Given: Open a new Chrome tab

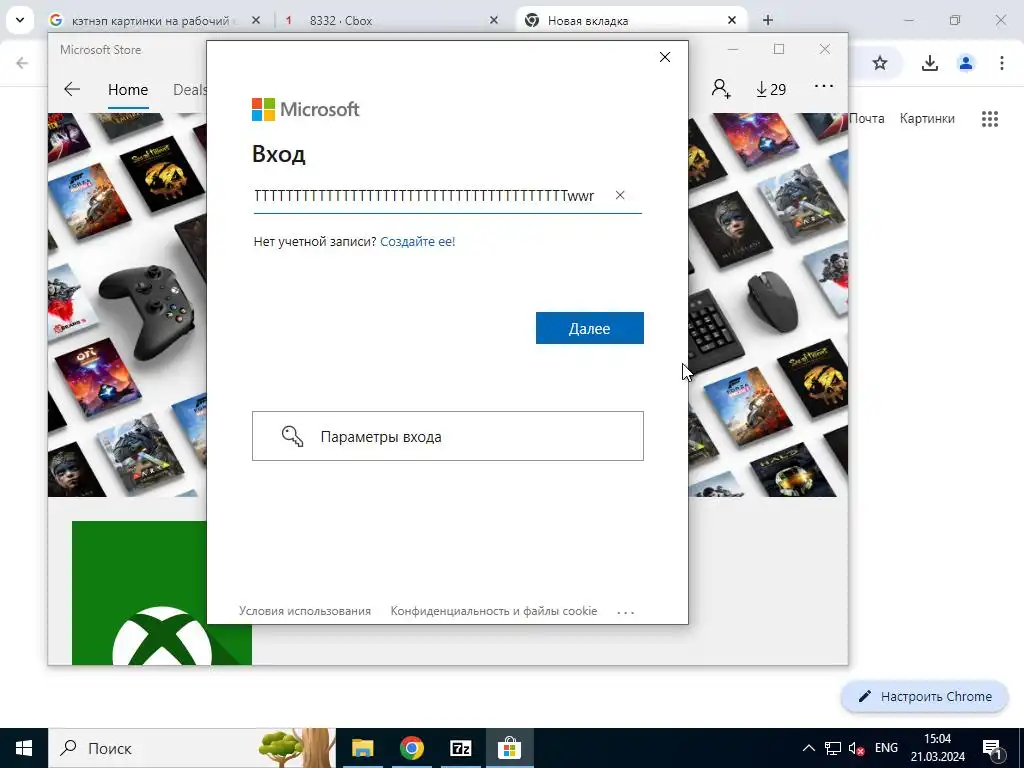Looking at the screenshot, I should (x=768, y=20).
